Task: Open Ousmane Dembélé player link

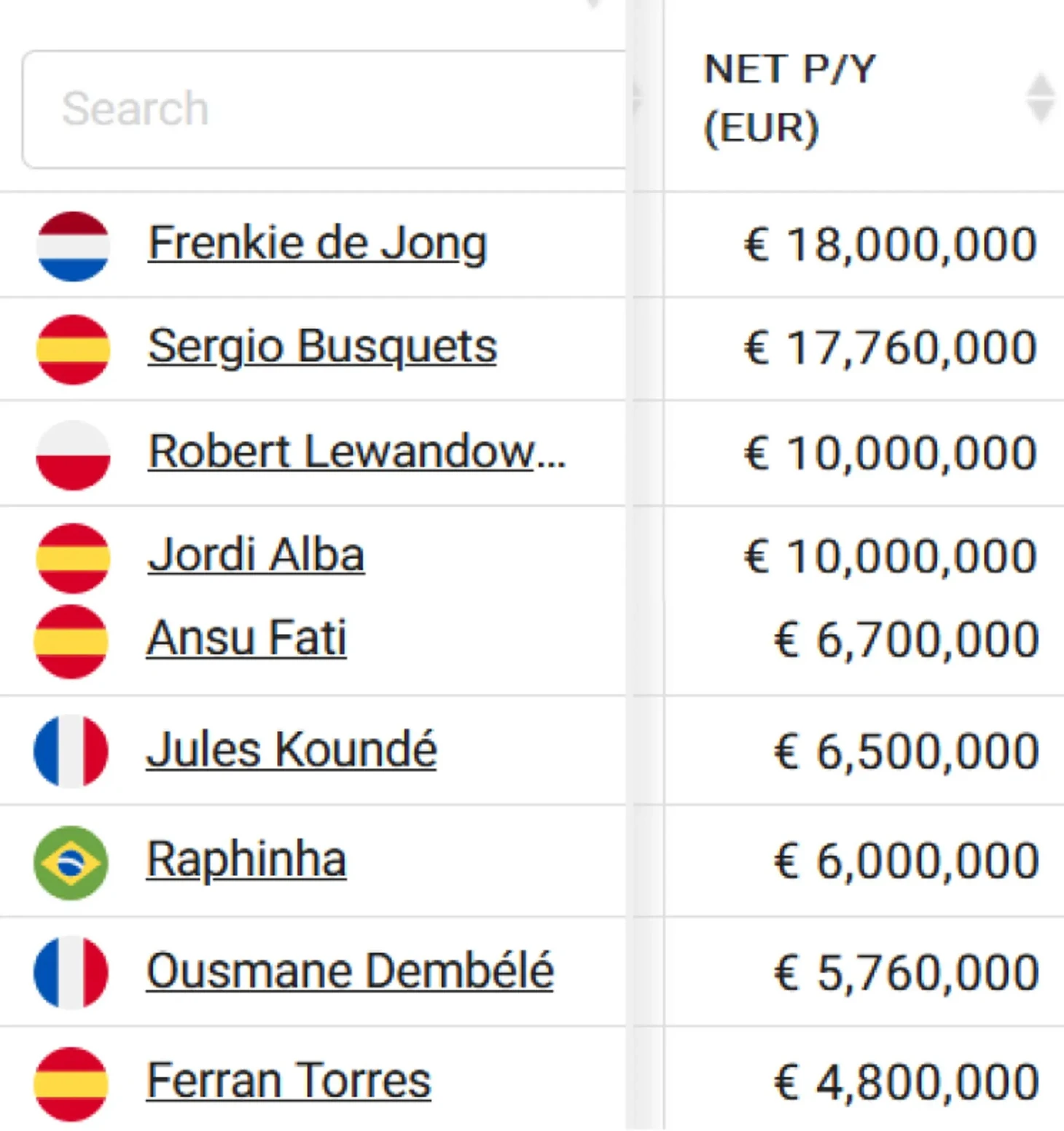Action: [350, 971]
